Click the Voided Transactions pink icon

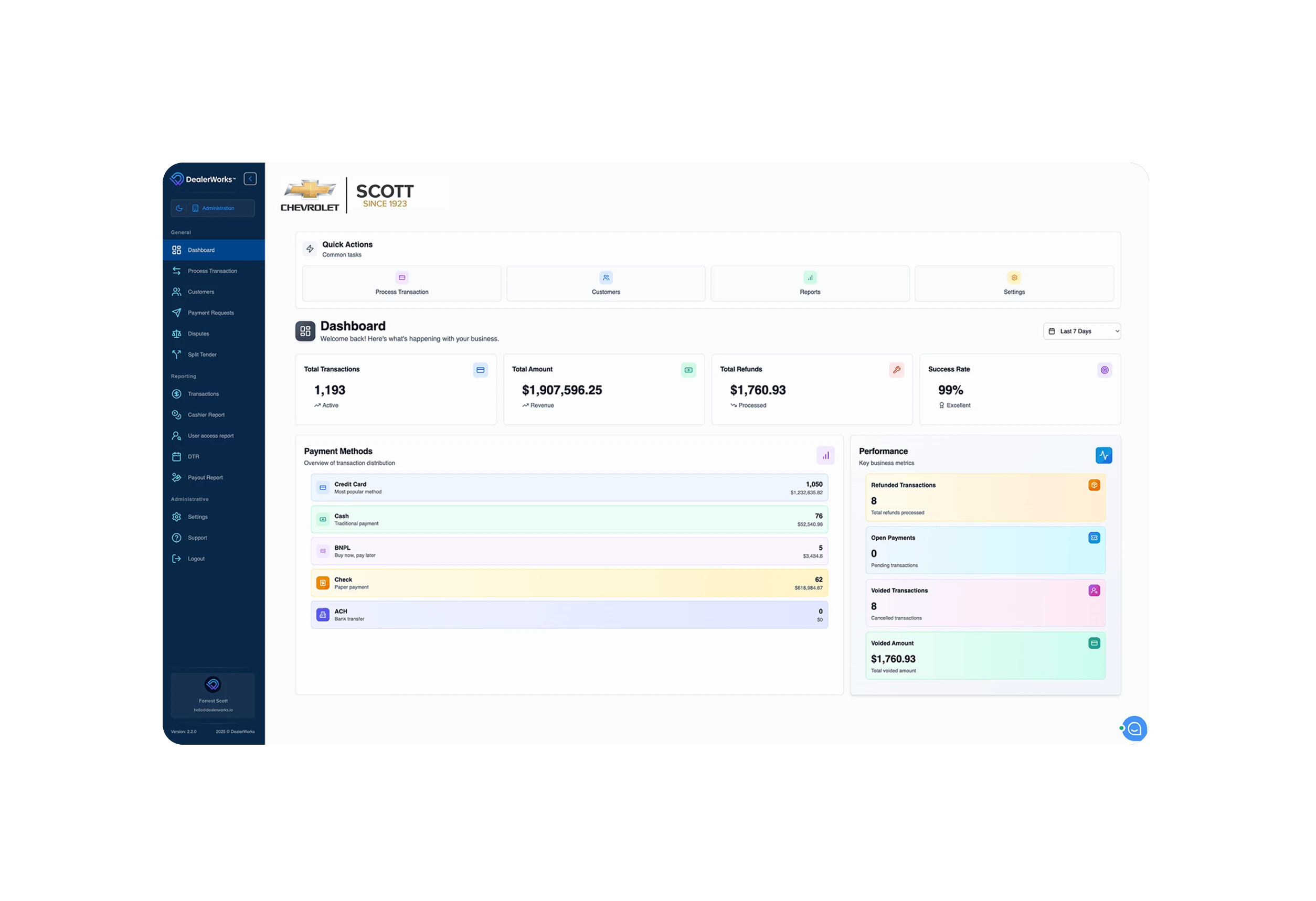click(1094, 591)
